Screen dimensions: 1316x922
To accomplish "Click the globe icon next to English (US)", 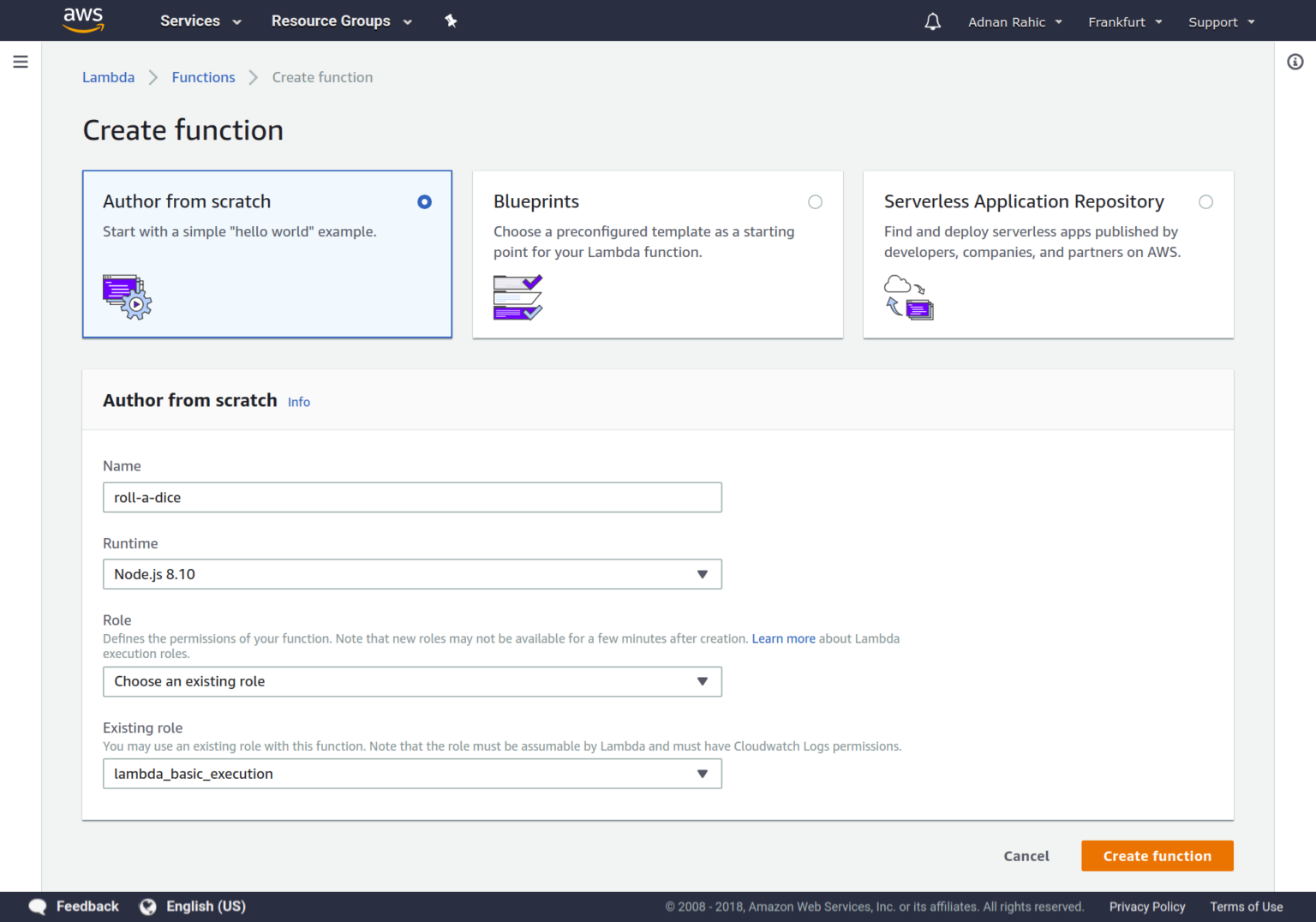I will (147, 906).
